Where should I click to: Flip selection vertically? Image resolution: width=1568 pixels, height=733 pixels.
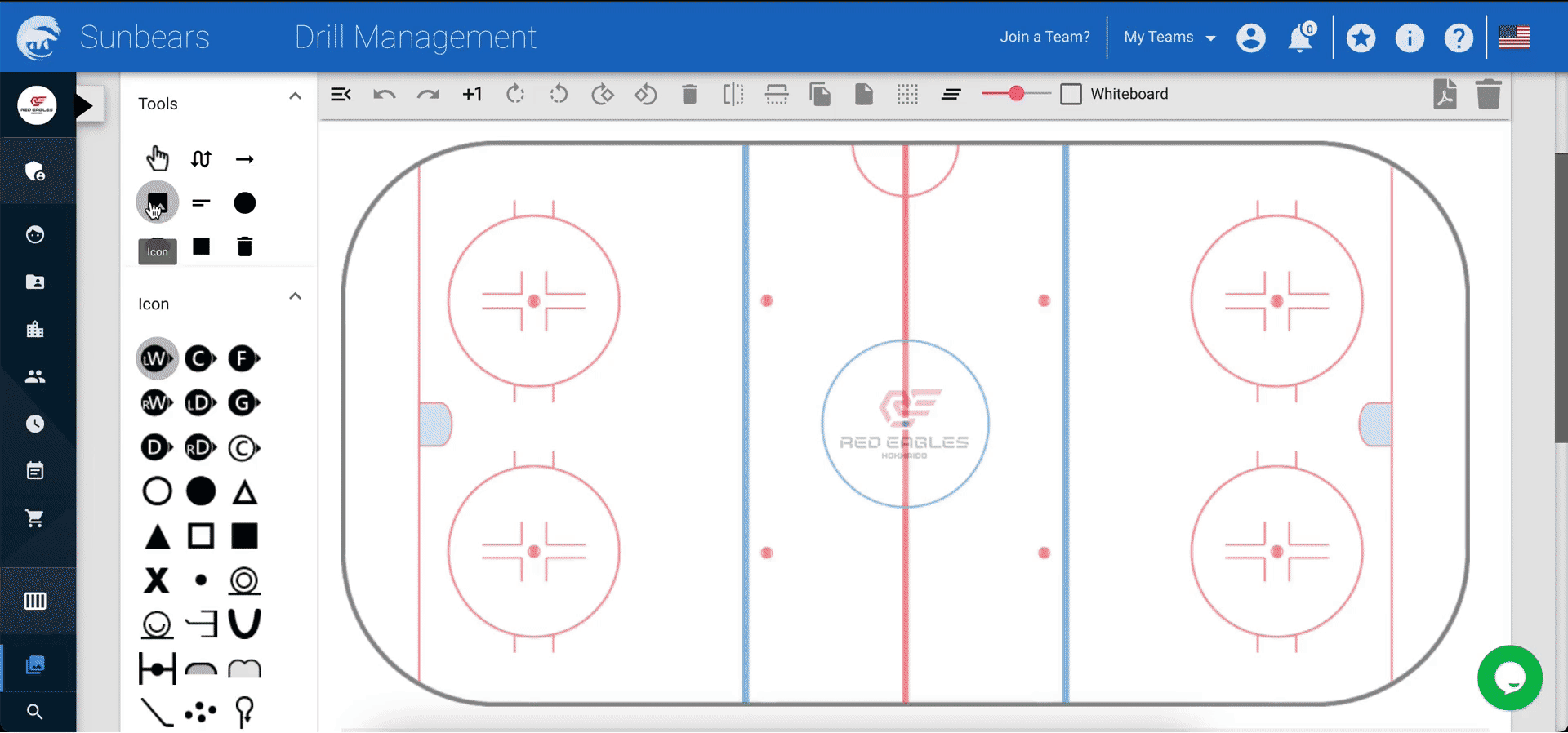(777, 95)
